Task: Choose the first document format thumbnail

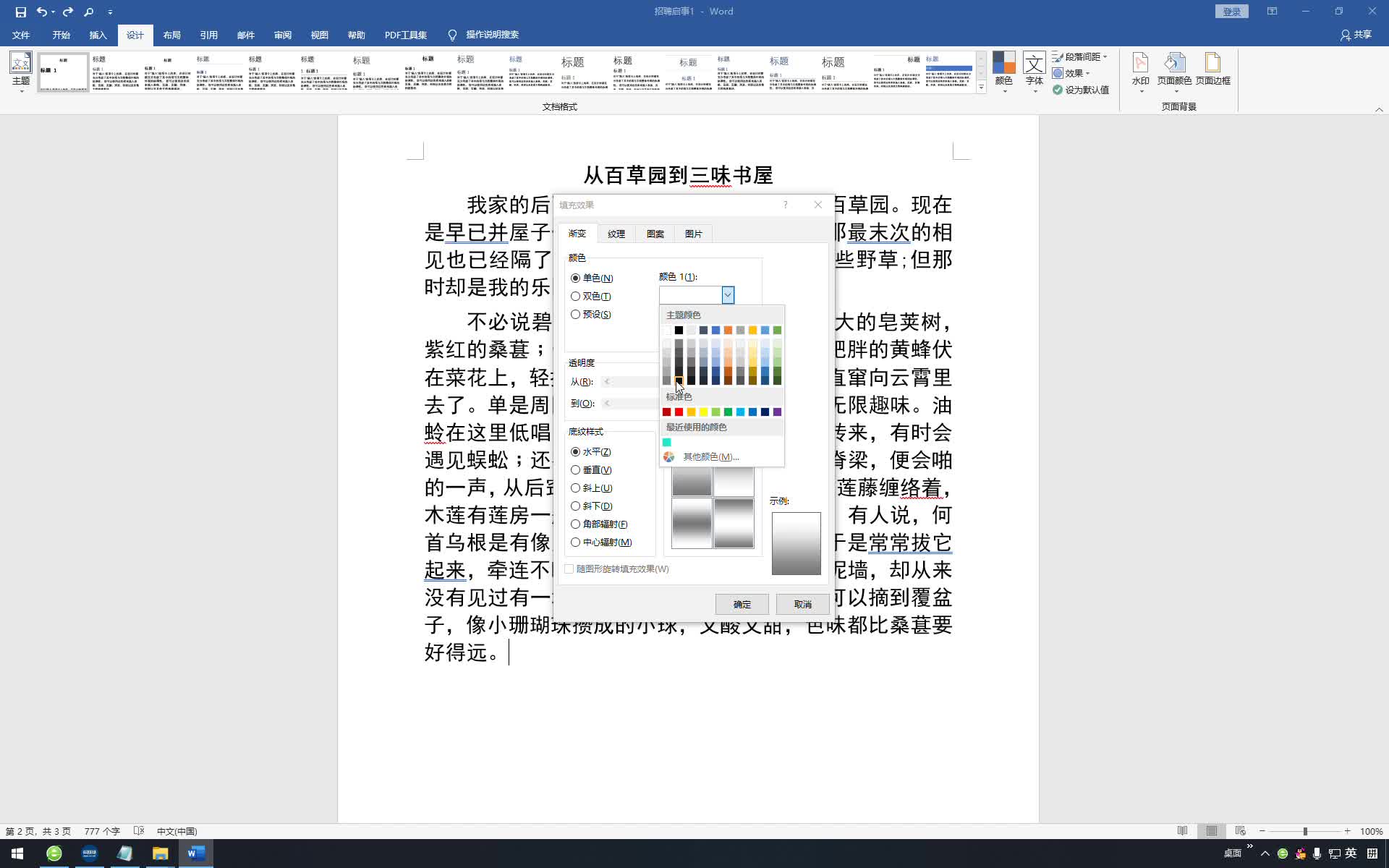Action: (x=64, y=72)
